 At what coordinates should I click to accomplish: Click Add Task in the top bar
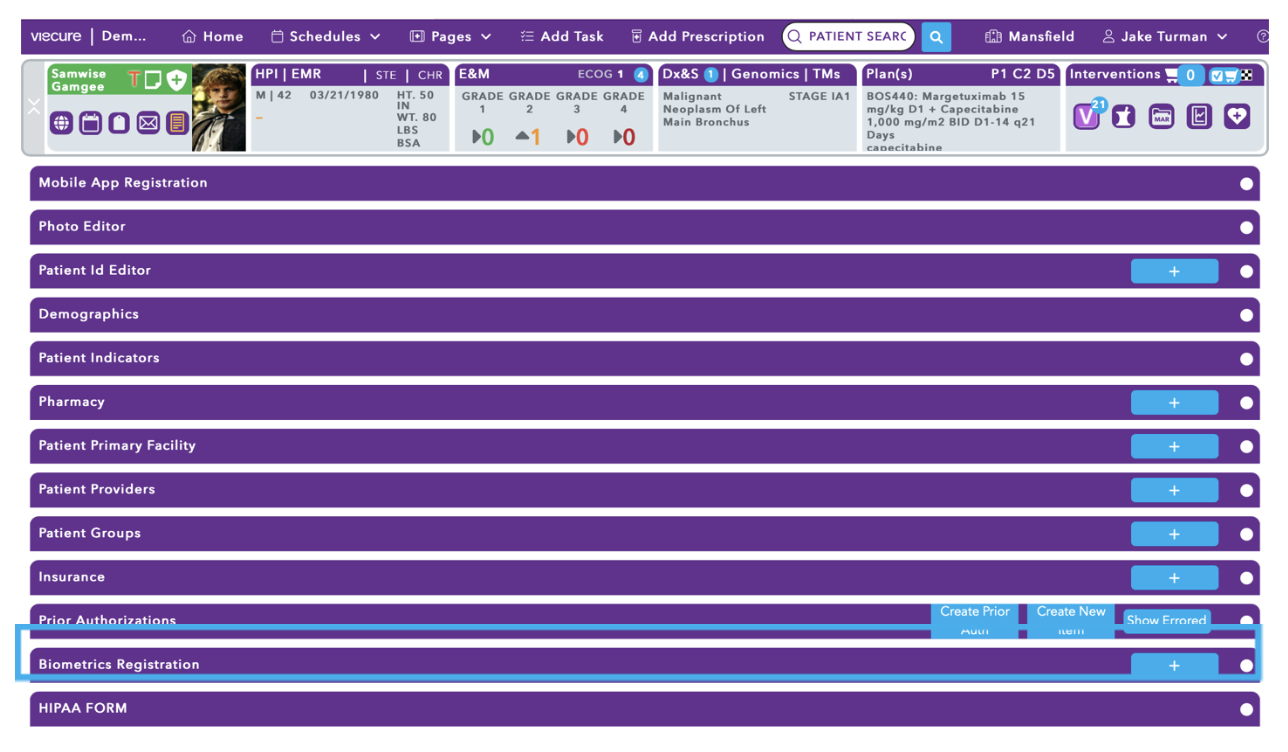pyautogui.click(x=562, y=36)
